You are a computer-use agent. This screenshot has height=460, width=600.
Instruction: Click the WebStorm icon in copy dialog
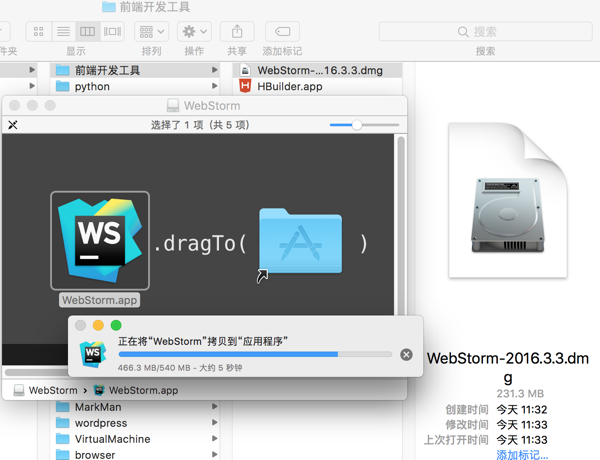[93, 354]
